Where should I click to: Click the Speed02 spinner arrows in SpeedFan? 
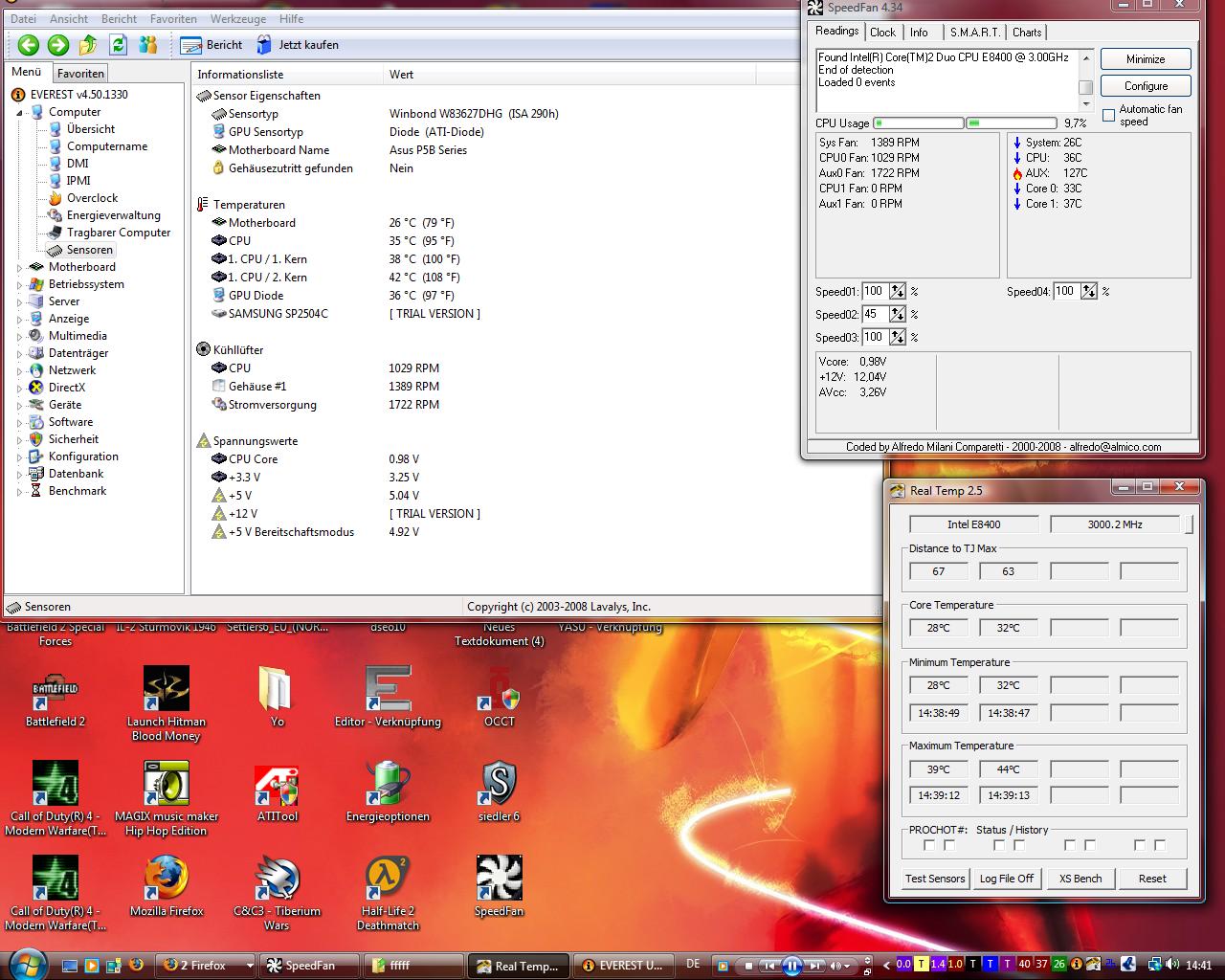point(897,315)
